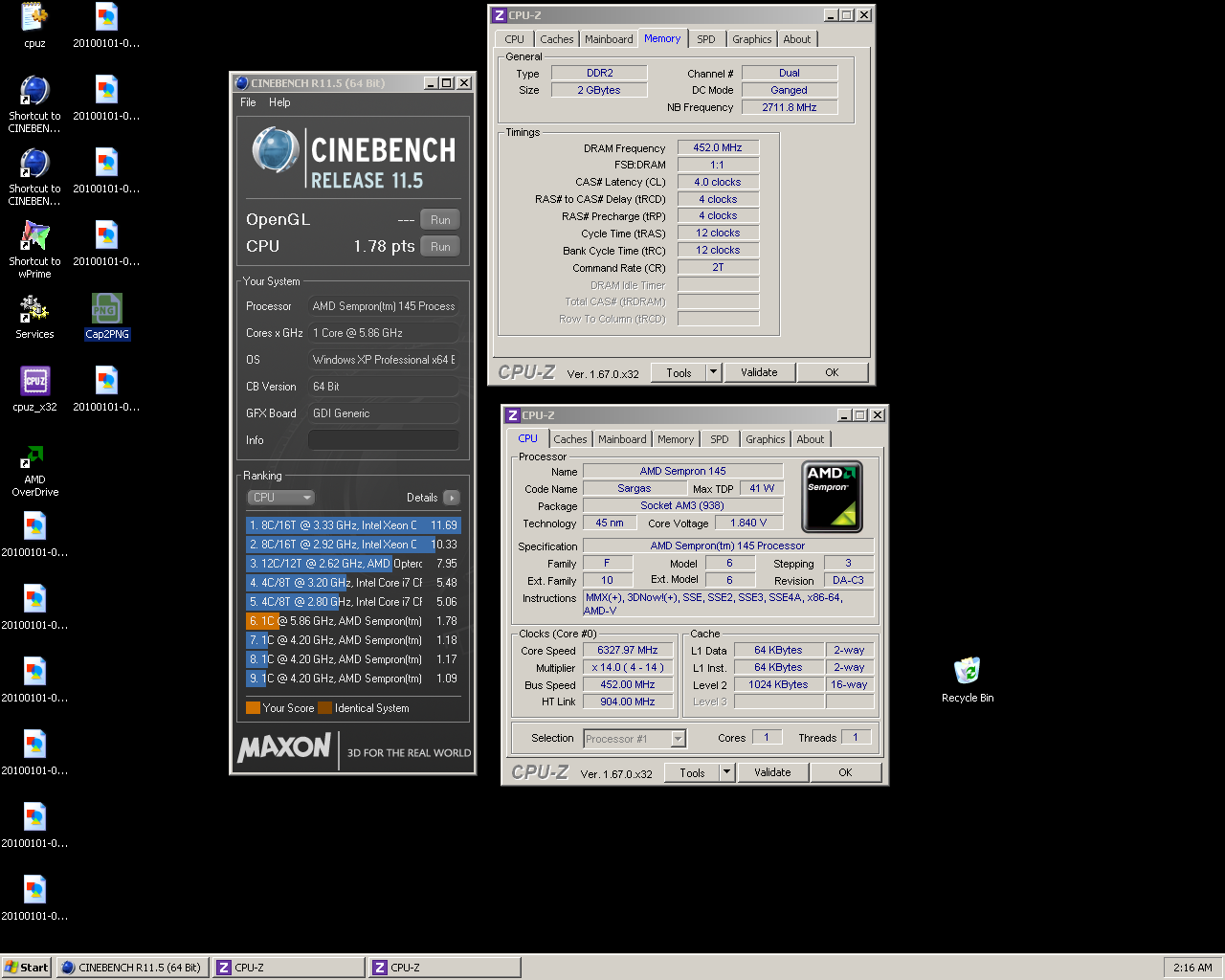Click the GFX Board GDI Generic field

383,413
